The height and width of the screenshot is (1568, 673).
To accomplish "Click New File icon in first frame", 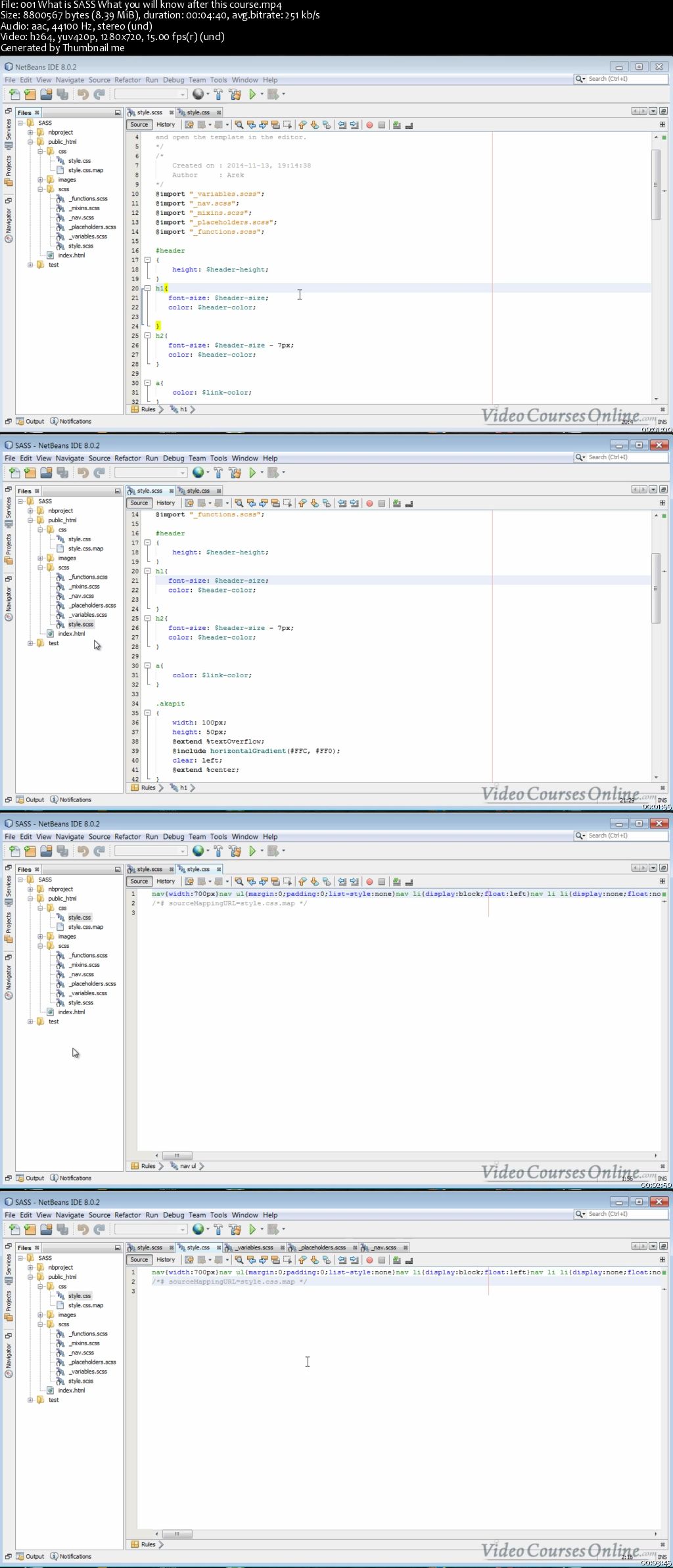I will click(x=14, y=94).
